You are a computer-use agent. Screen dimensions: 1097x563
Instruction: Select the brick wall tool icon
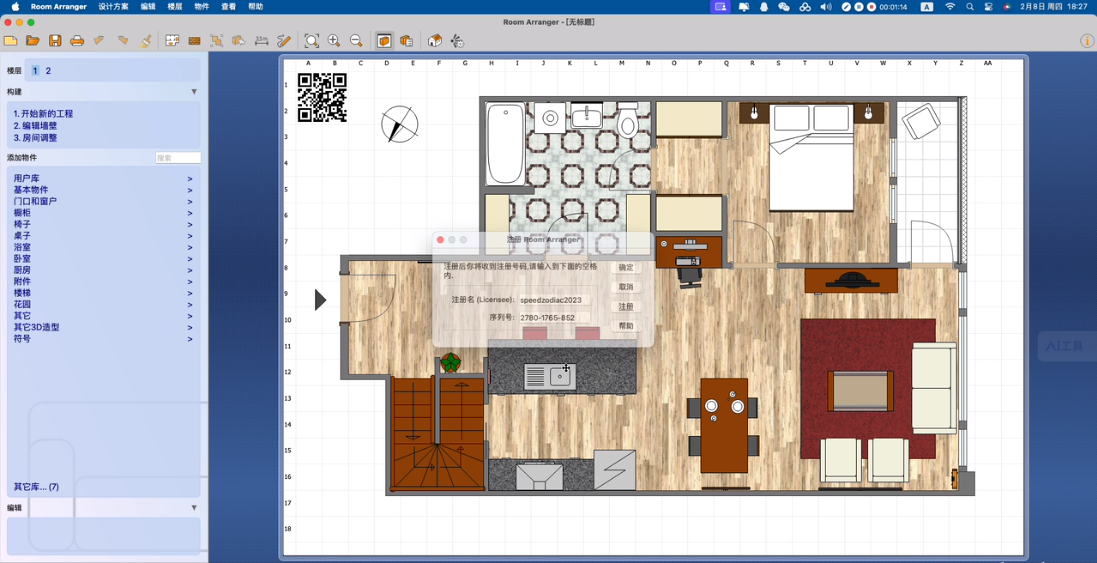pos(194,41)
